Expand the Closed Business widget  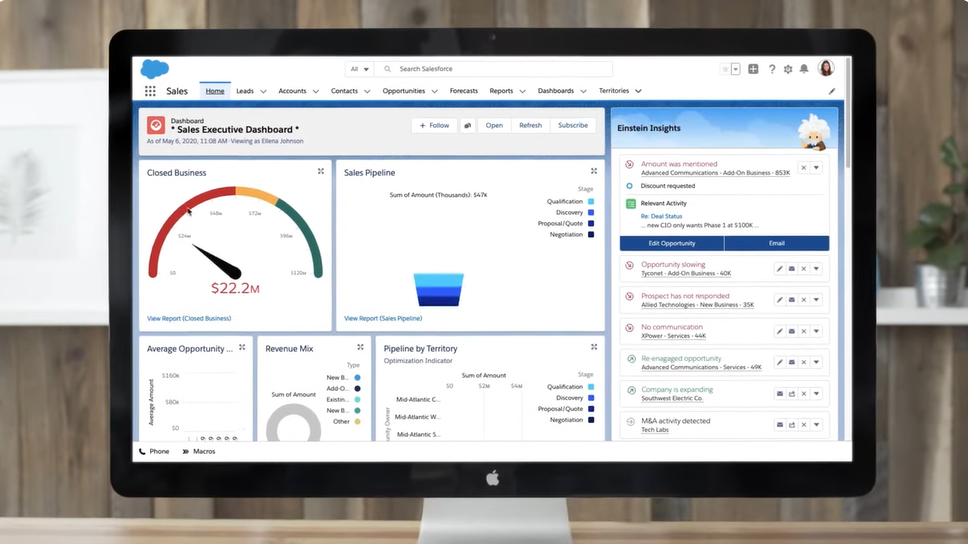pos(321,171)
